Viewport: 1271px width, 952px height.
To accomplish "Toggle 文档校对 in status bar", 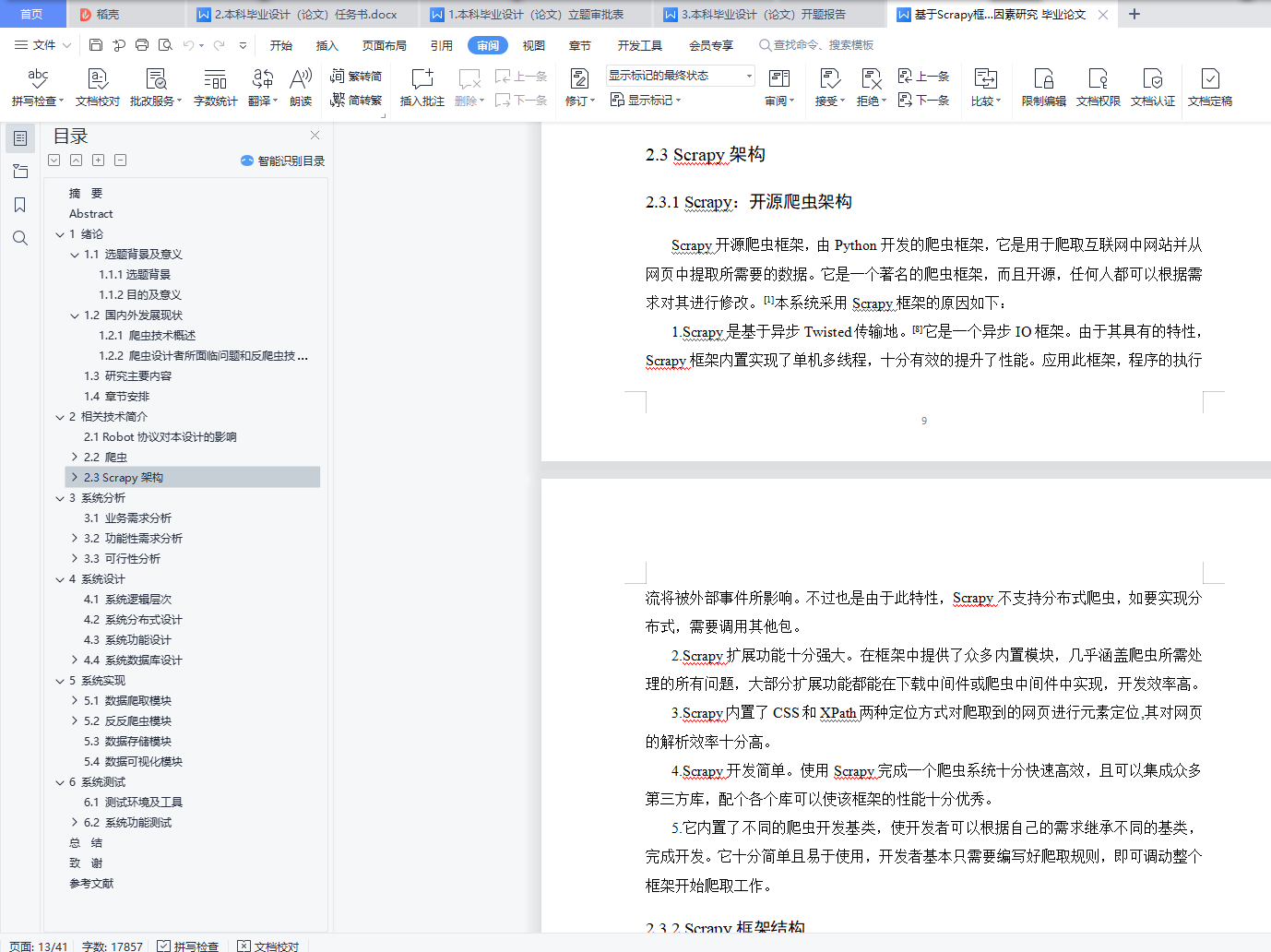I will 268,946.
